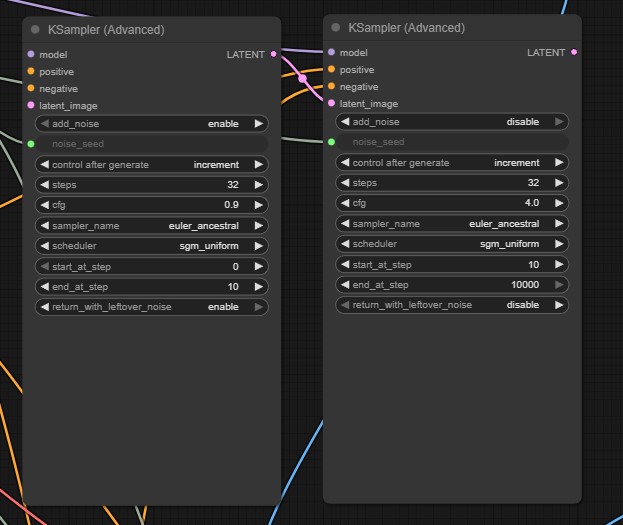Click the right node's latent_image input socket

(331, 103)
